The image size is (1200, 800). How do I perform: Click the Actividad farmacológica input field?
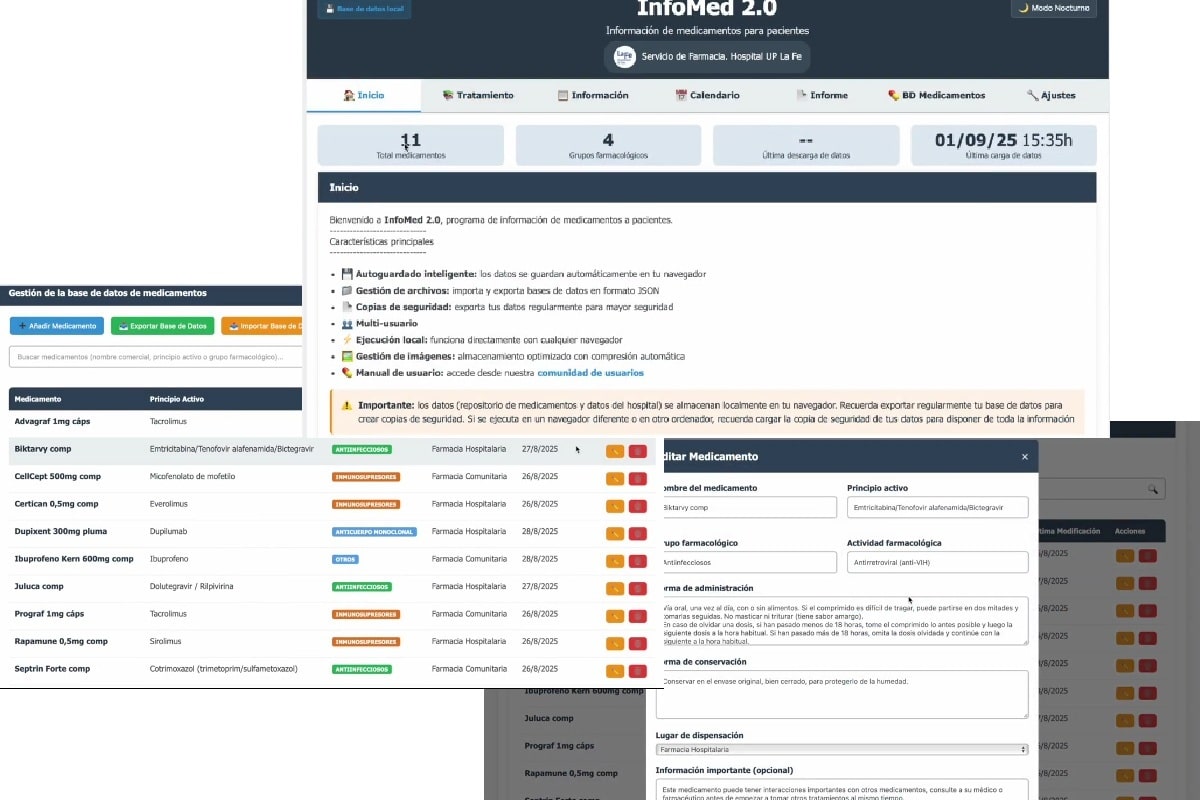[x=937, y=562]
